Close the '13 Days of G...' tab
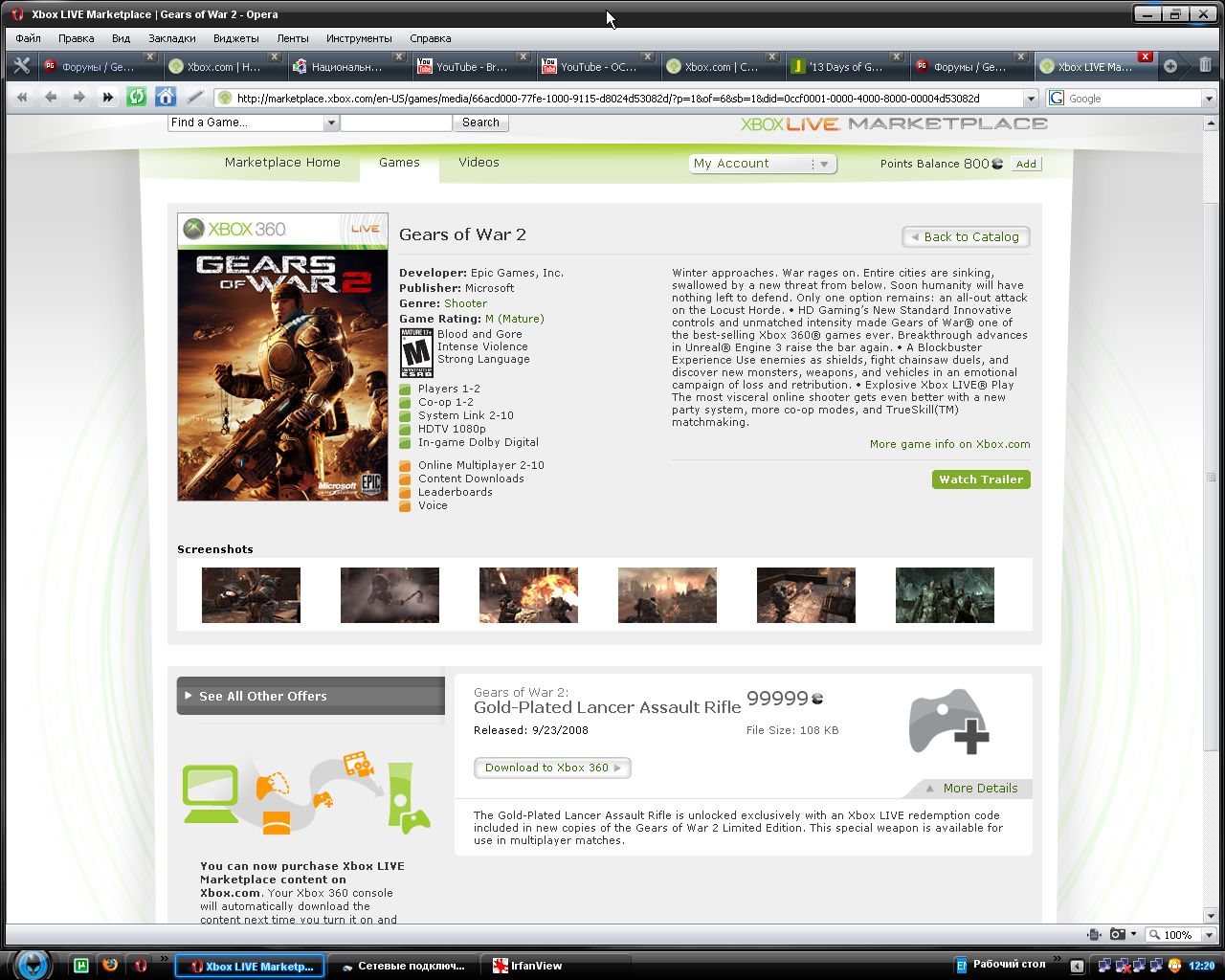 [896, 56]
